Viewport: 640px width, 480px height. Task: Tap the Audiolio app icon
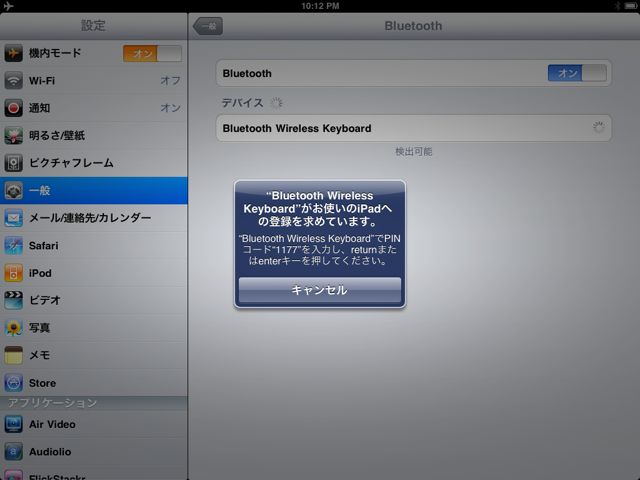13,452
